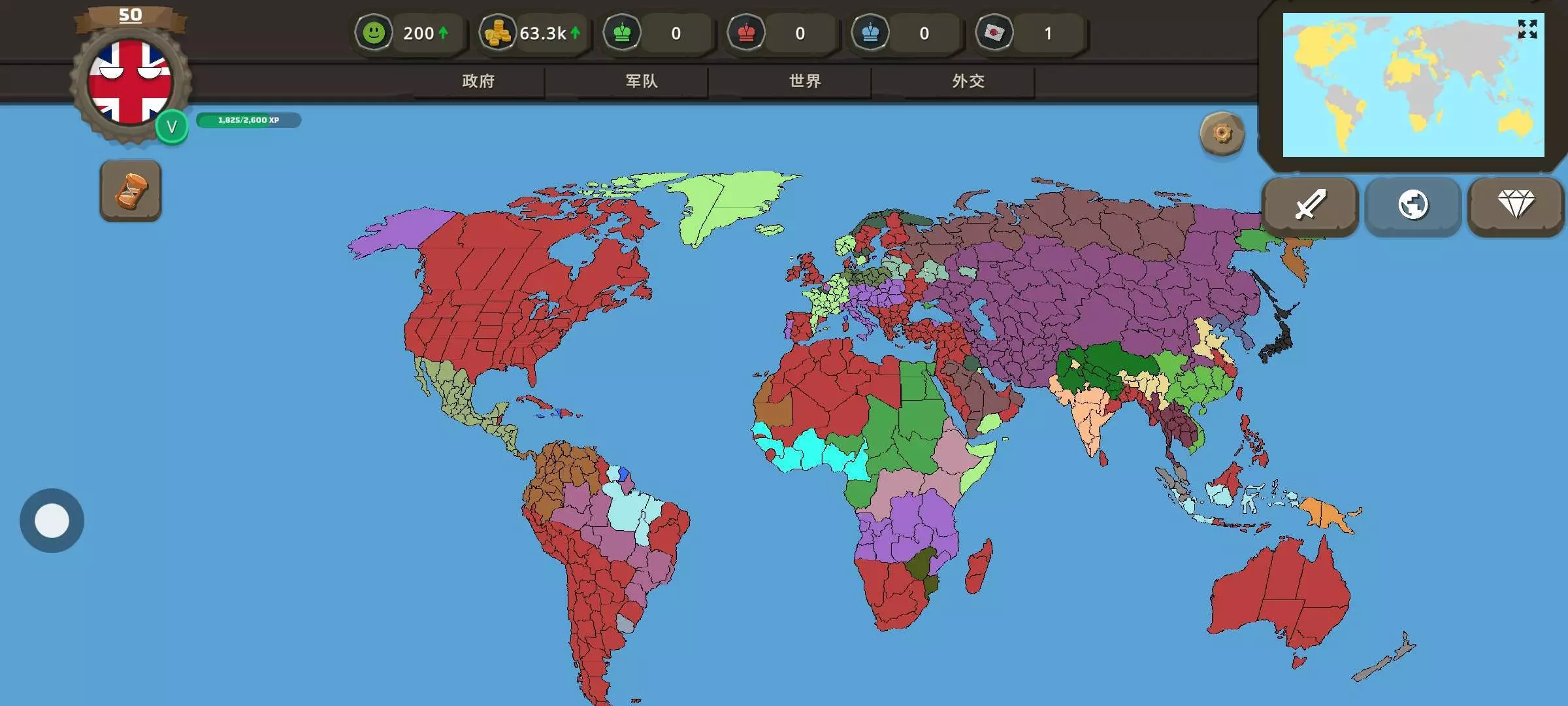The width and height of the screenshot is (1568, 706).
Task: Click the blue crown counter icon
Action: pyautogui.click(x=870, y=33)
